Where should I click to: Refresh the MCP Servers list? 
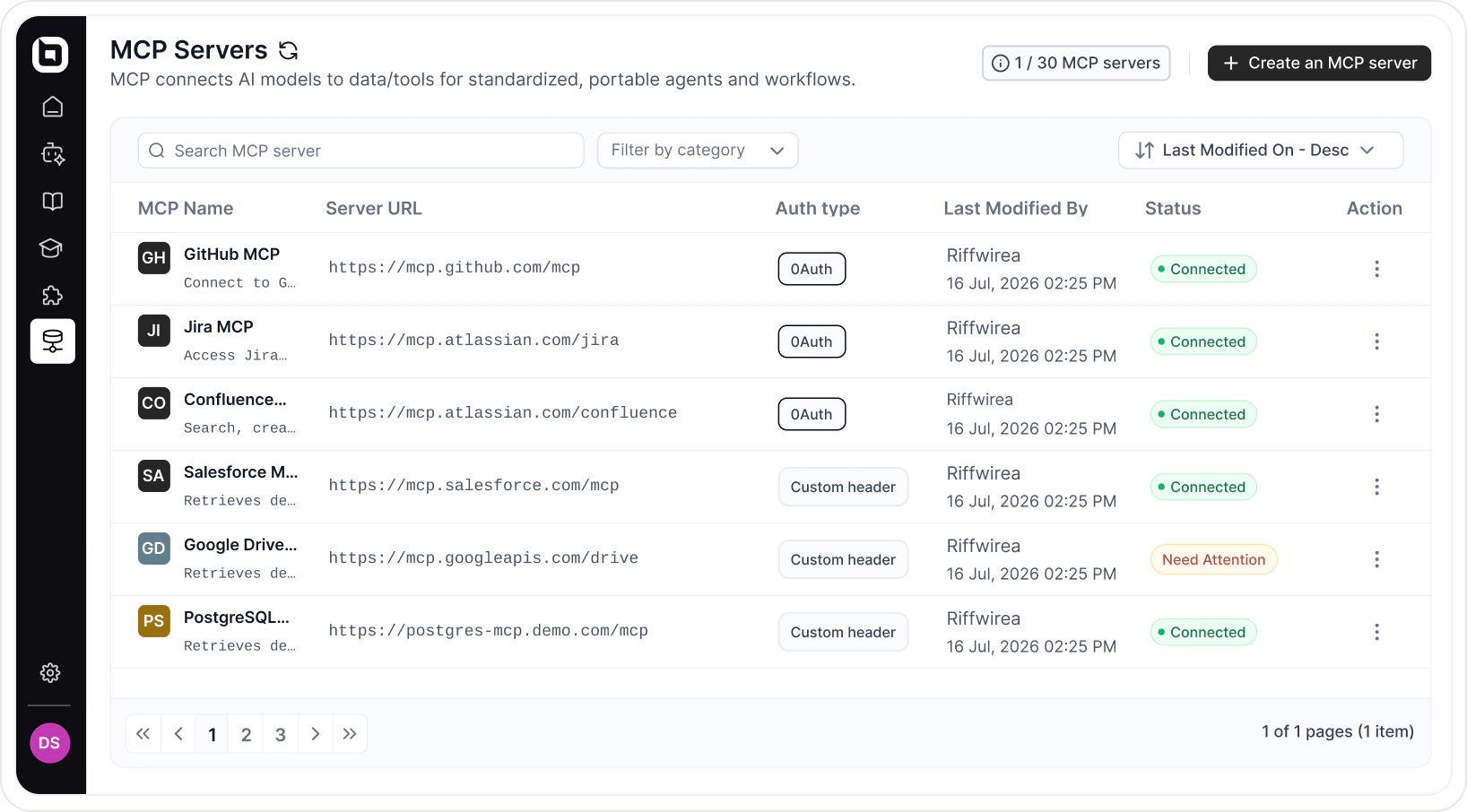tap(288, 50)
